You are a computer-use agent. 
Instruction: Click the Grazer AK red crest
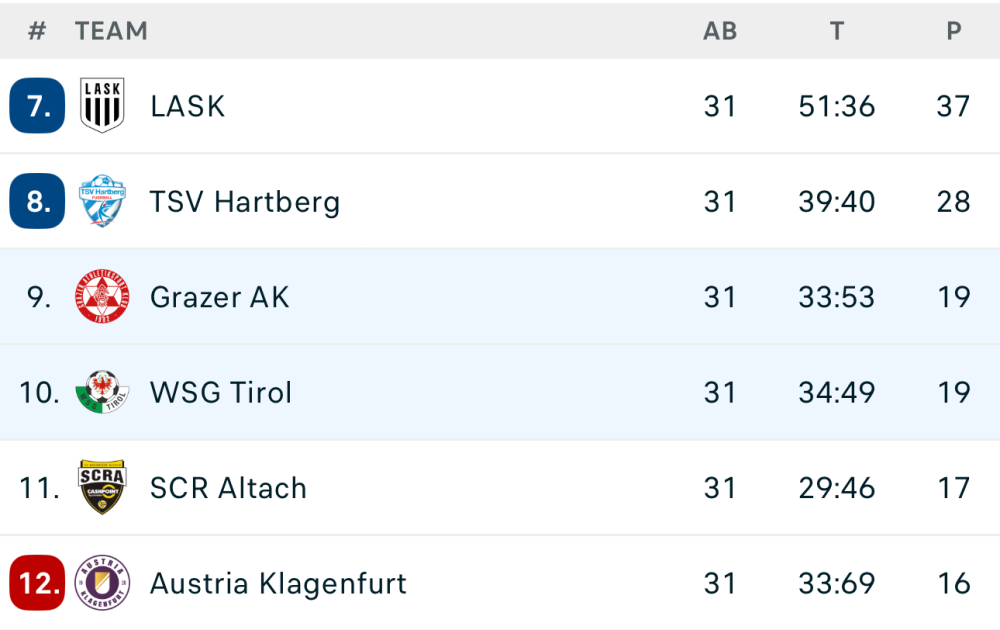102,297
